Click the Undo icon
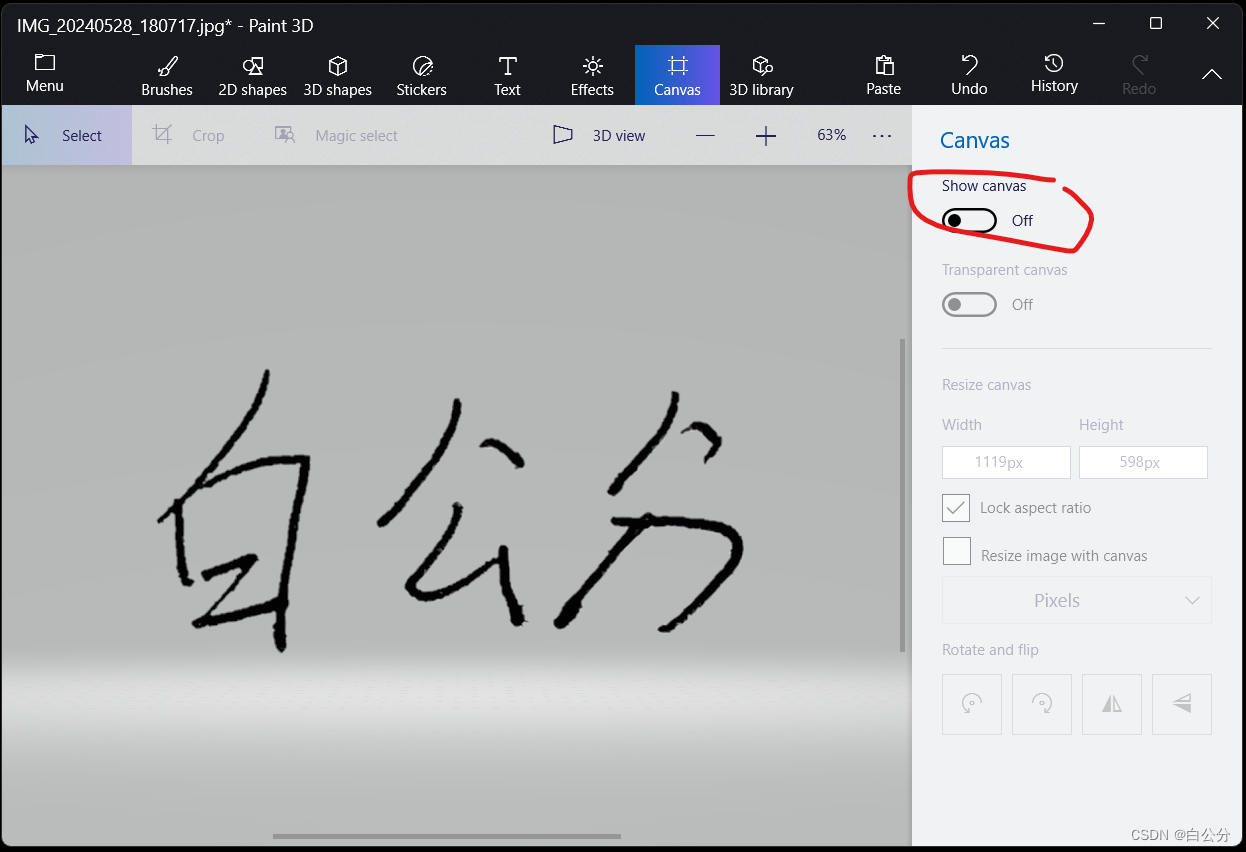Image resolution: width=1246 pixels, height=852 pixels. coord(968,74)
